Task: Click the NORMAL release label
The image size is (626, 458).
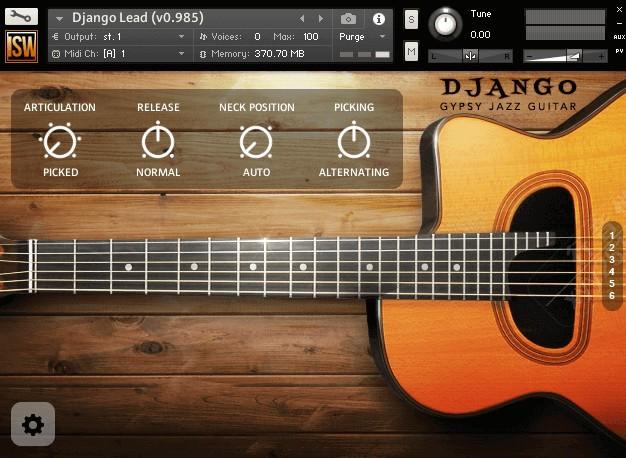Action: click(158, 172)
